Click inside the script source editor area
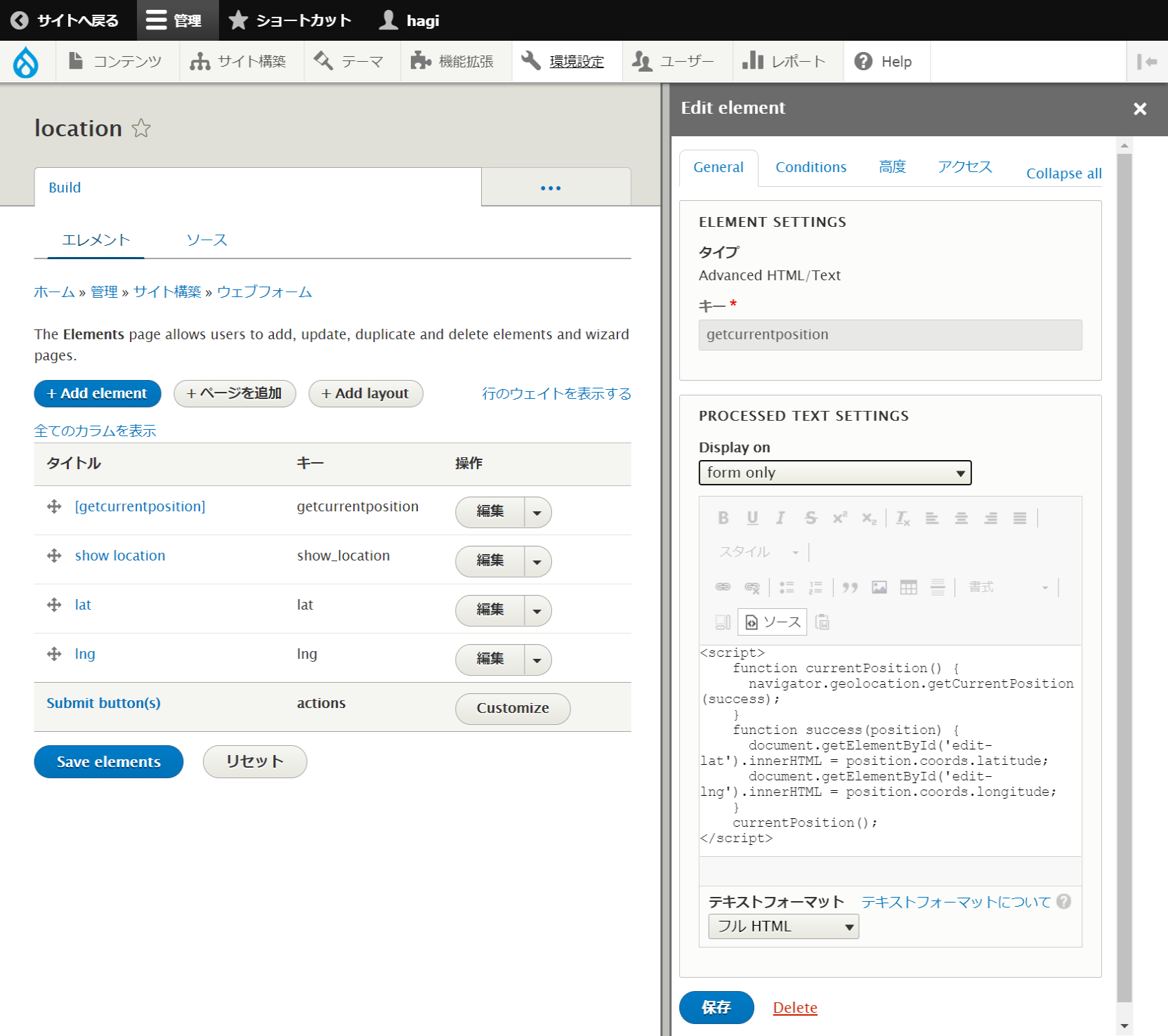Image resolution: width=1168 pixels, height=1036 pixels. point(891,750)
